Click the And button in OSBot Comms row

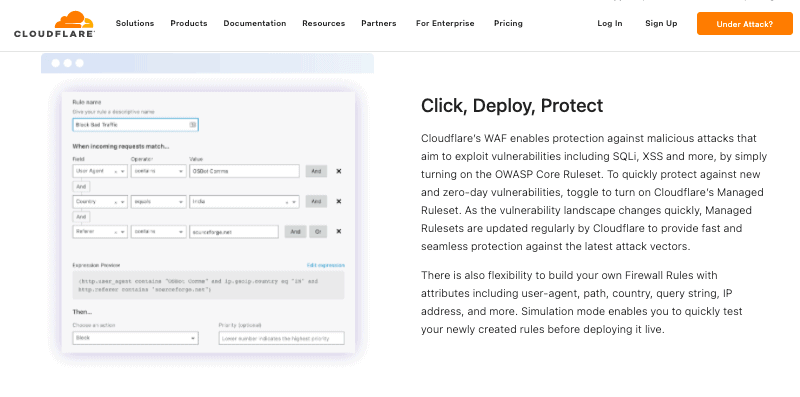(x=316, y=171)
